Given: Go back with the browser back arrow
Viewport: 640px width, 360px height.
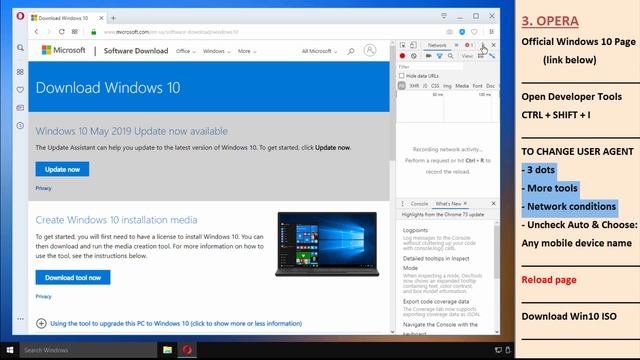Looking at the screenshot, I should (36, 32).
